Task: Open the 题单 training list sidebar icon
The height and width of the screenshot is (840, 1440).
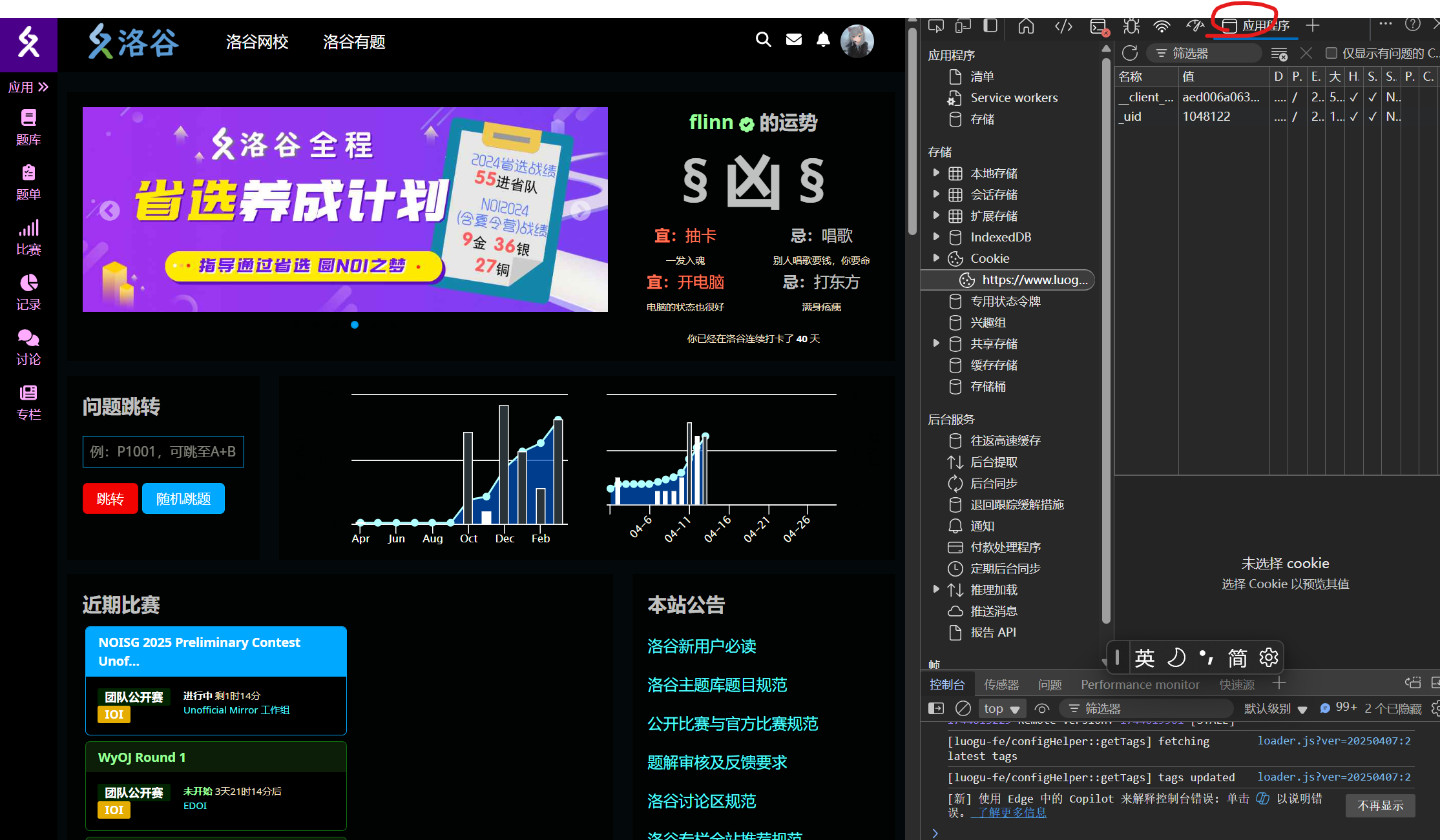Action: (28, 183)
